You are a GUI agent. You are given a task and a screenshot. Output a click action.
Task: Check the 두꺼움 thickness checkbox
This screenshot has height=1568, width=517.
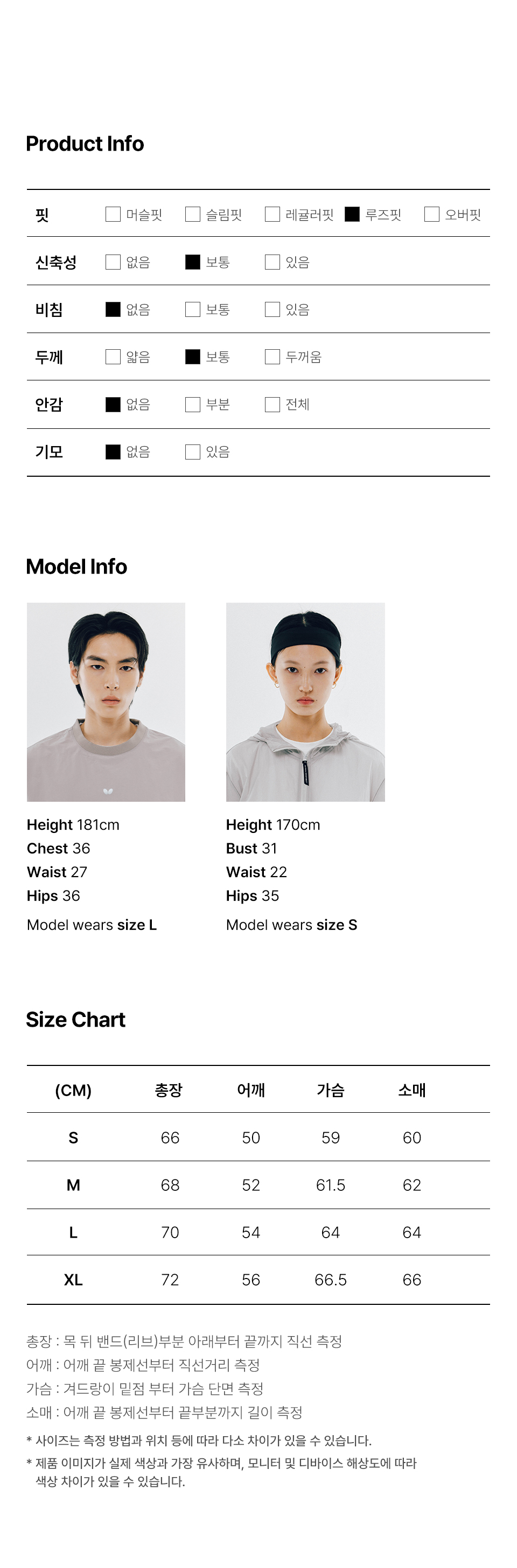click(272, 357)
